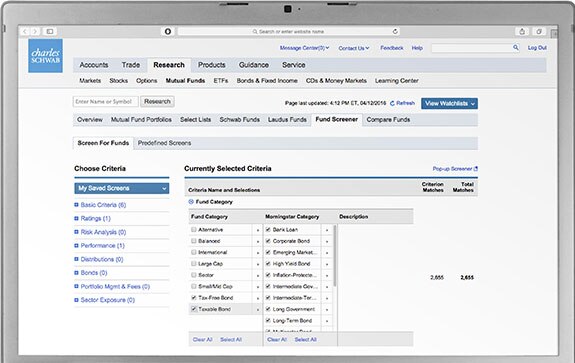
Task: Open the Products main tab
Action: point(212,65)
